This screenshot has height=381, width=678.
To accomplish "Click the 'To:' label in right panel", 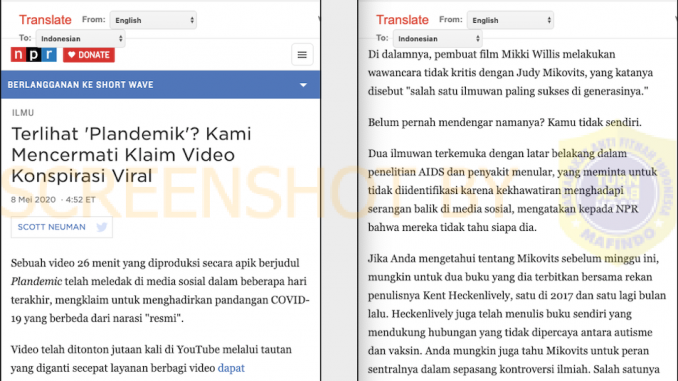I will [382, 38].
